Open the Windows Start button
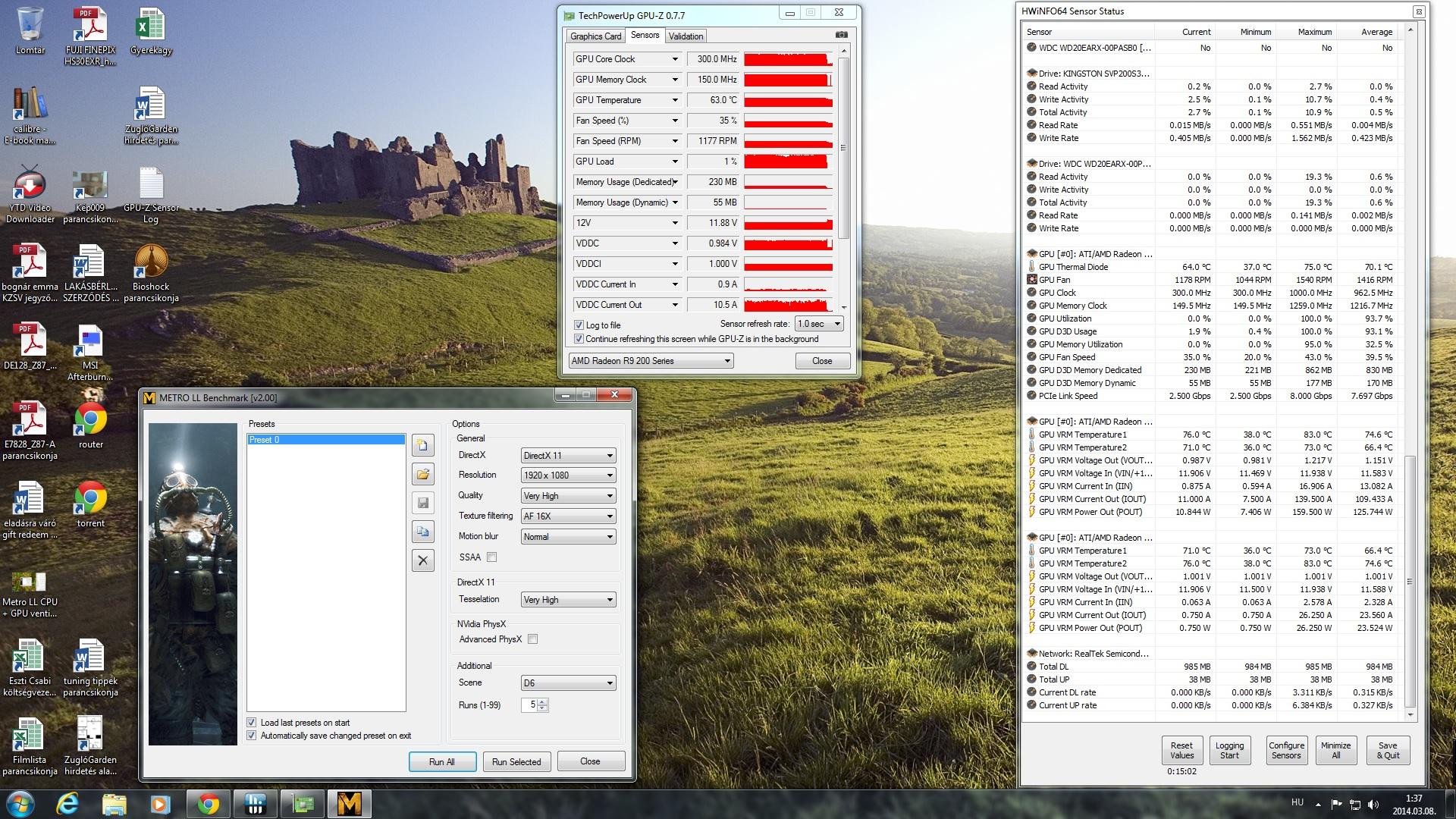 20,804
